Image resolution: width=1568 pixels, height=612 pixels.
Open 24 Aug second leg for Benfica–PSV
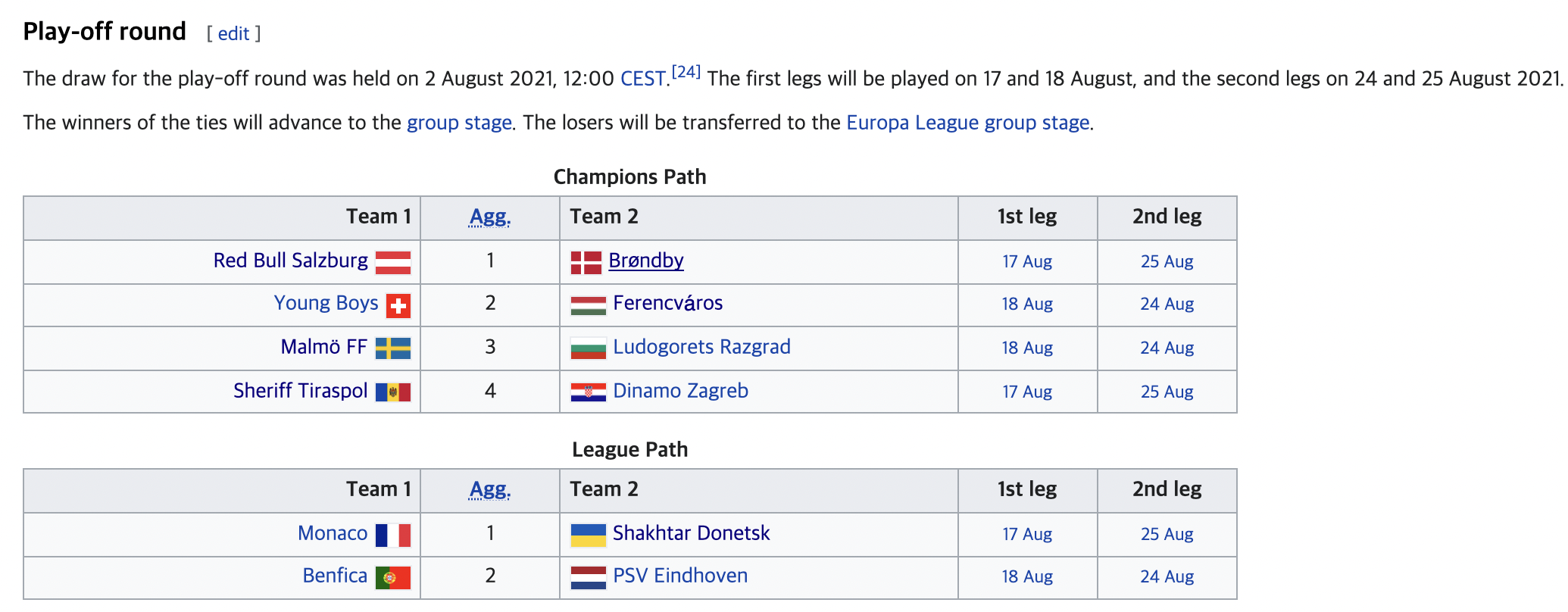coord(1167,577)
